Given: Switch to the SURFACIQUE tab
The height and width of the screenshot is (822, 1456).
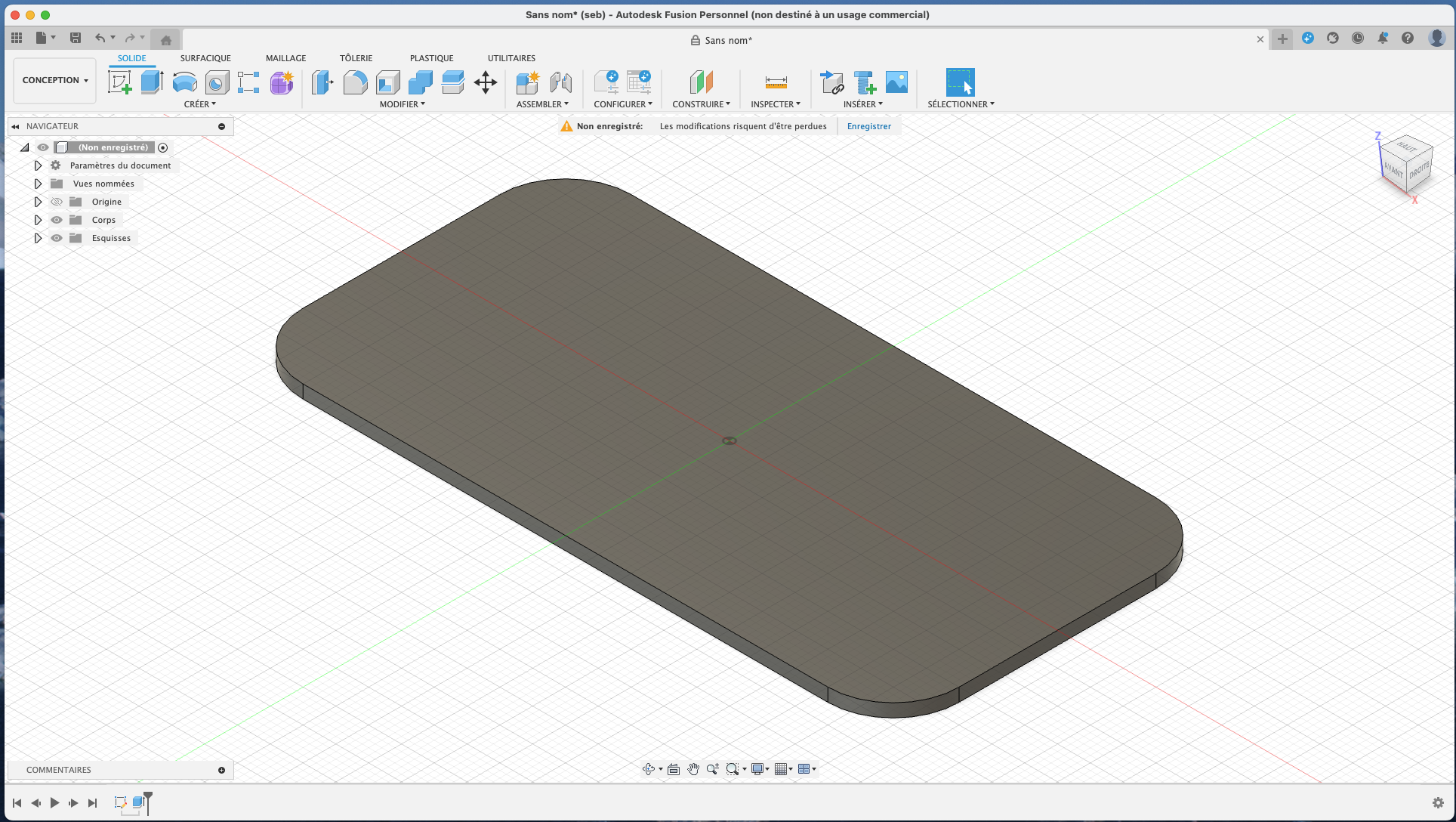Looking at the screenshot, I should [x=205, y=58].
